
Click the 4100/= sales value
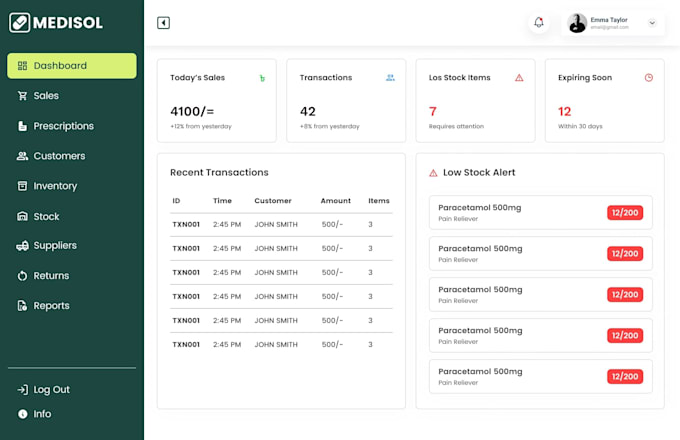click(192, 112)
